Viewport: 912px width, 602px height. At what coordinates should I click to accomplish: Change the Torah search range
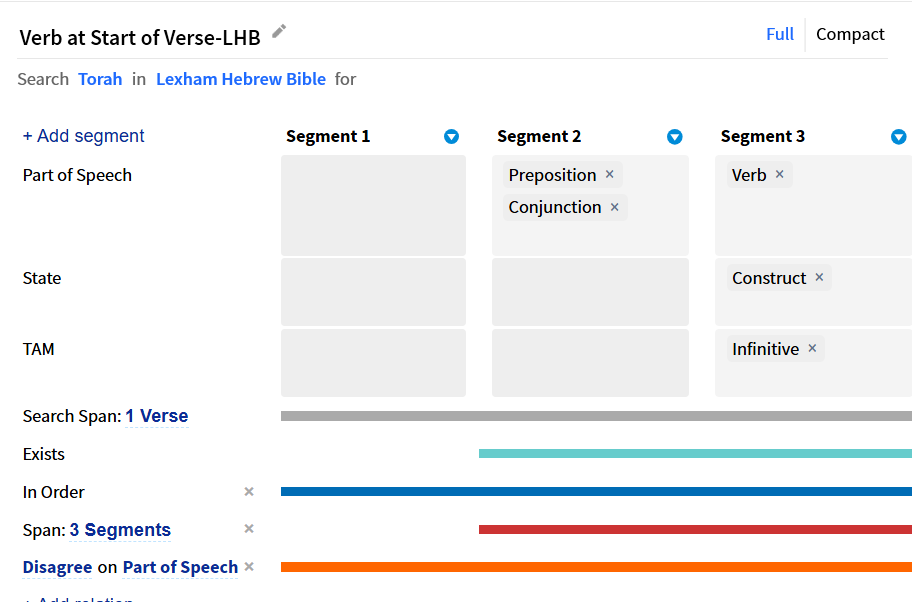100,79
